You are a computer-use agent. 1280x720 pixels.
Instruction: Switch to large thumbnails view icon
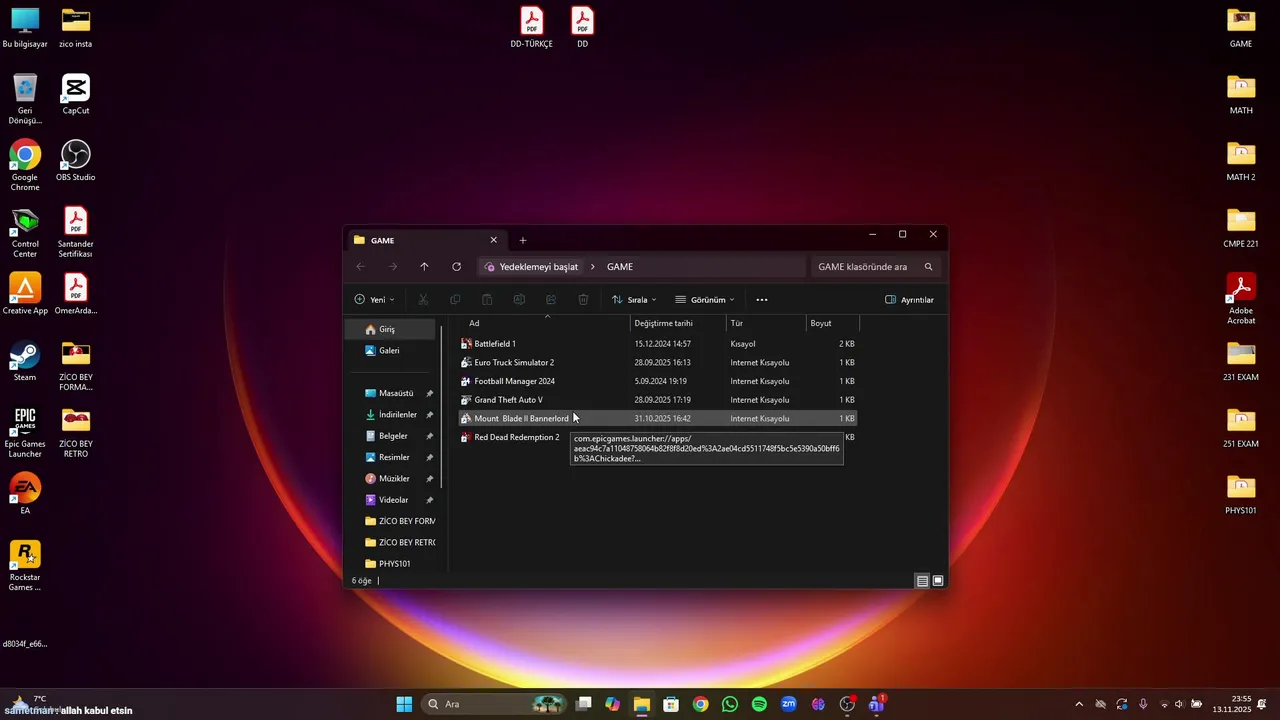938,581
